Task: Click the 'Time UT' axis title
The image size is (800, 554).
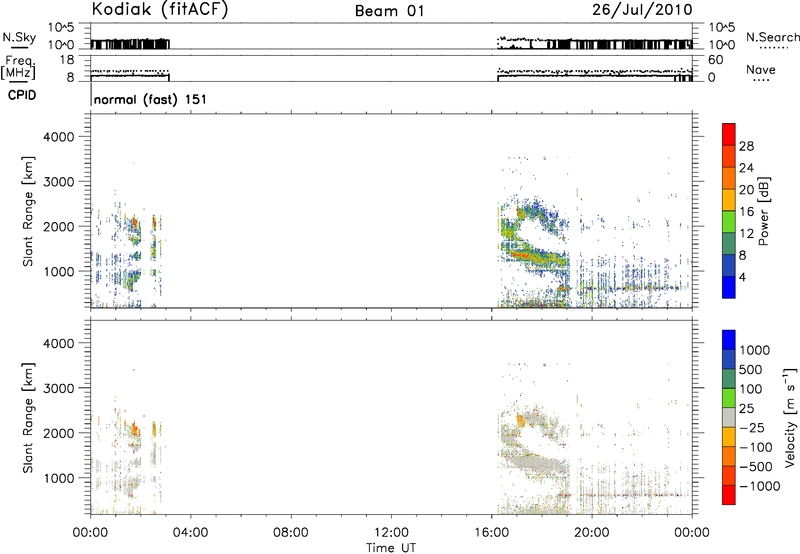Action: [x=391, y=548]
